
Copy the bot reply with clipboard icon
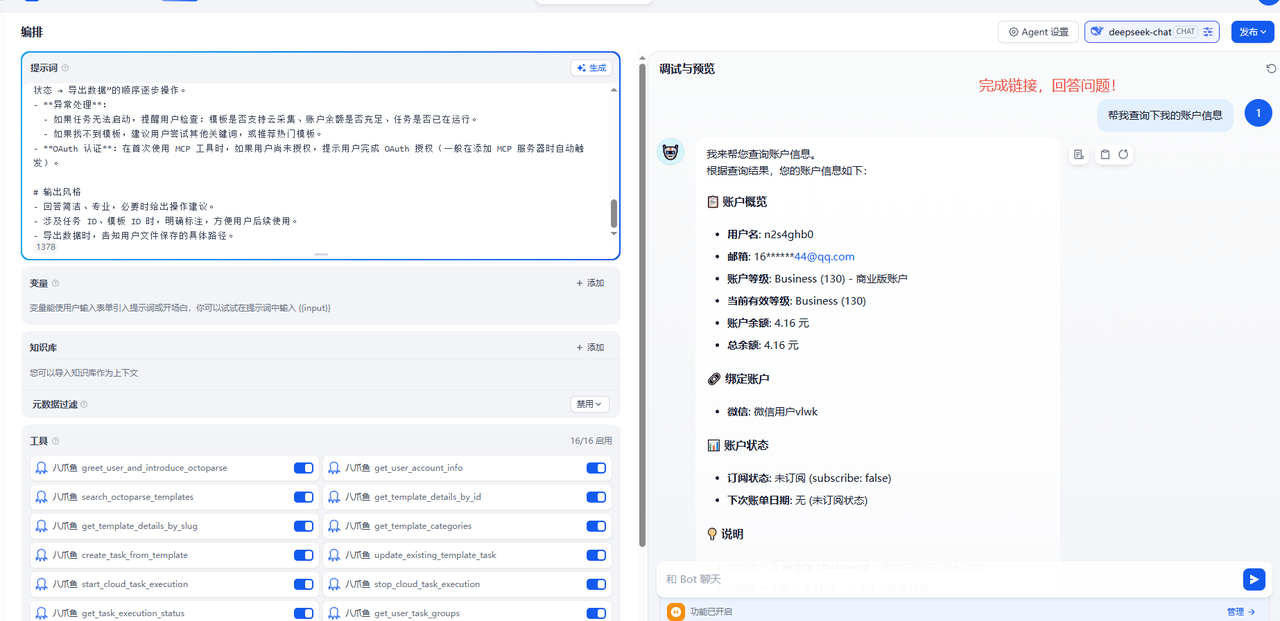click(1105, 154)
